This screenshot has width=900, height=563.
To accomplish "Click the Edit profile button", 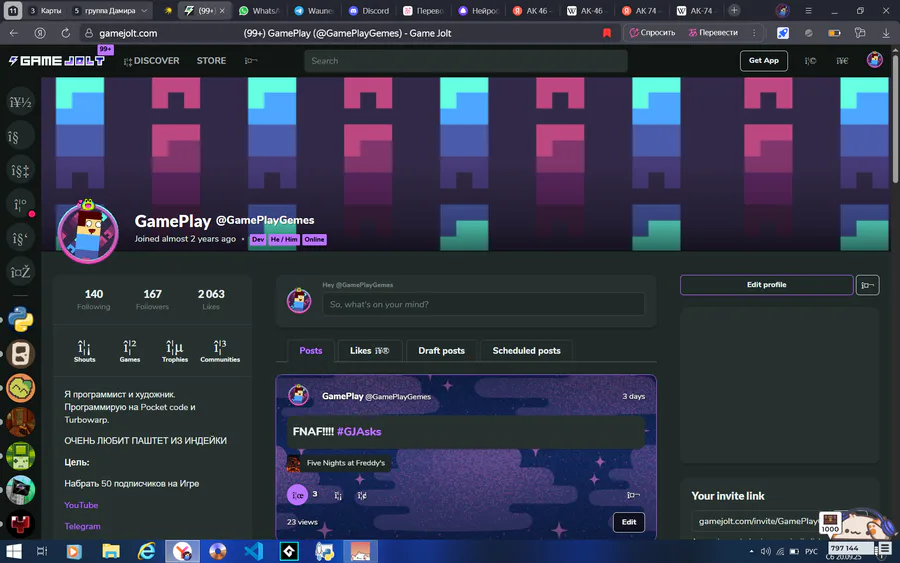I will point(766,285).
